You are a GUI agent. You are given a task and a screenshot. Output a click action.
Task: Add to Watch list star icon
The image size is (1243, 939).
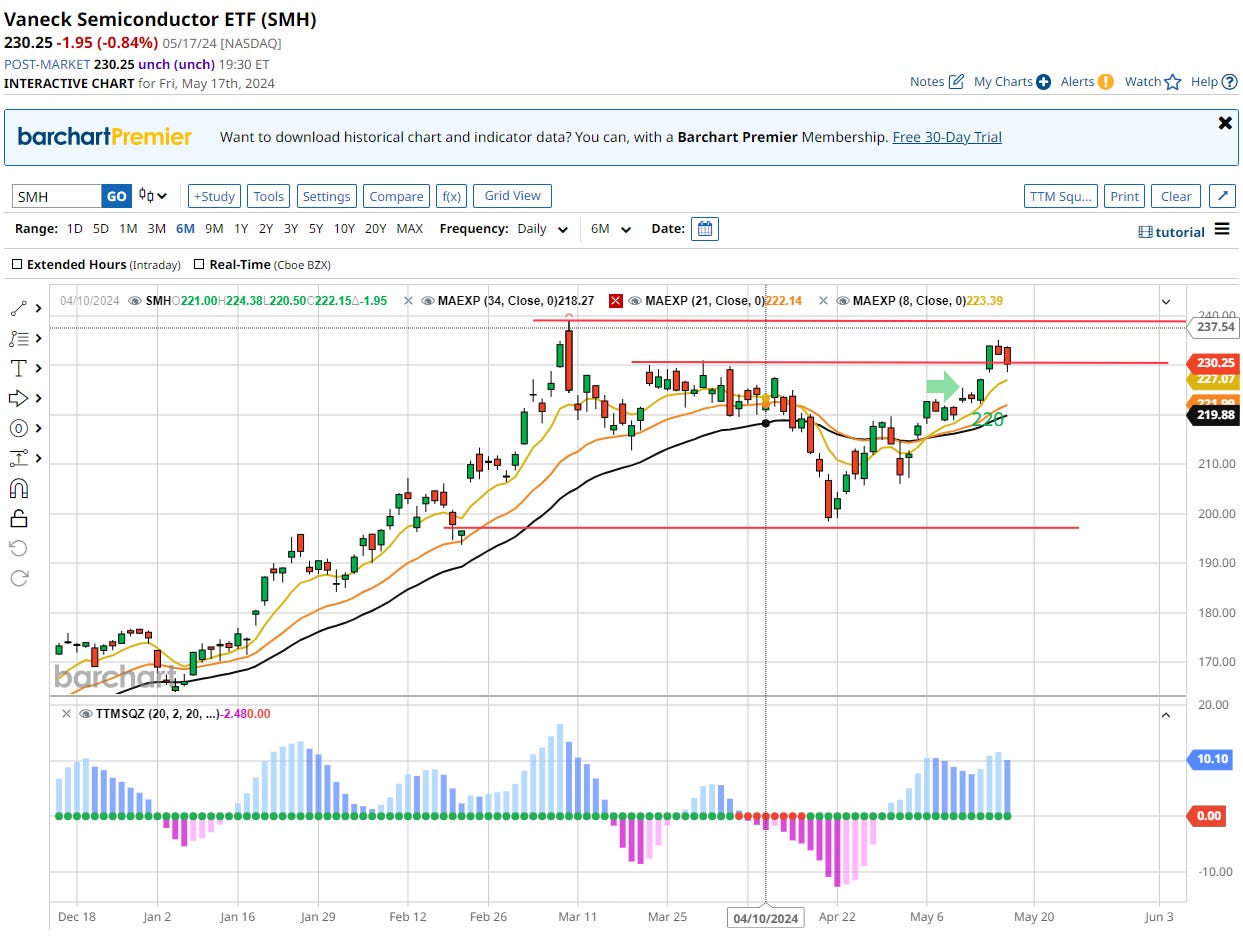(1173, 82)
